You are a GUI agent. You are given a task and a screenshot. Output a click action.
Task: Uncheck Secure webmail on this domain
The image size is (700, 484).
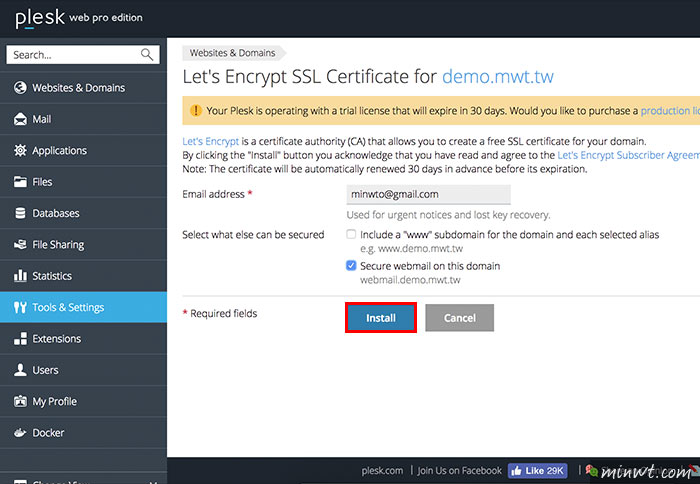(351, 266)
